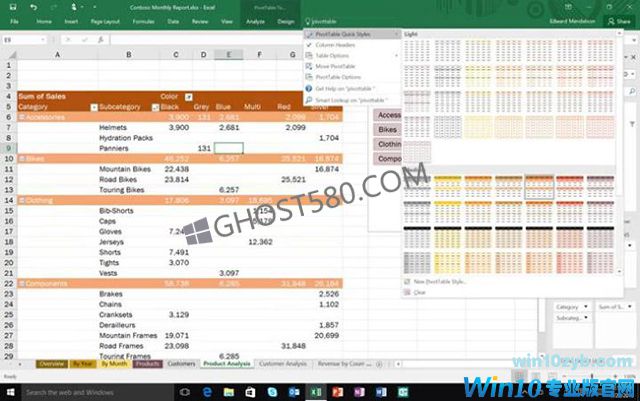640x401 pixels.
Task: Switch to the Insert ribbon tab
Action: [71, 21]
